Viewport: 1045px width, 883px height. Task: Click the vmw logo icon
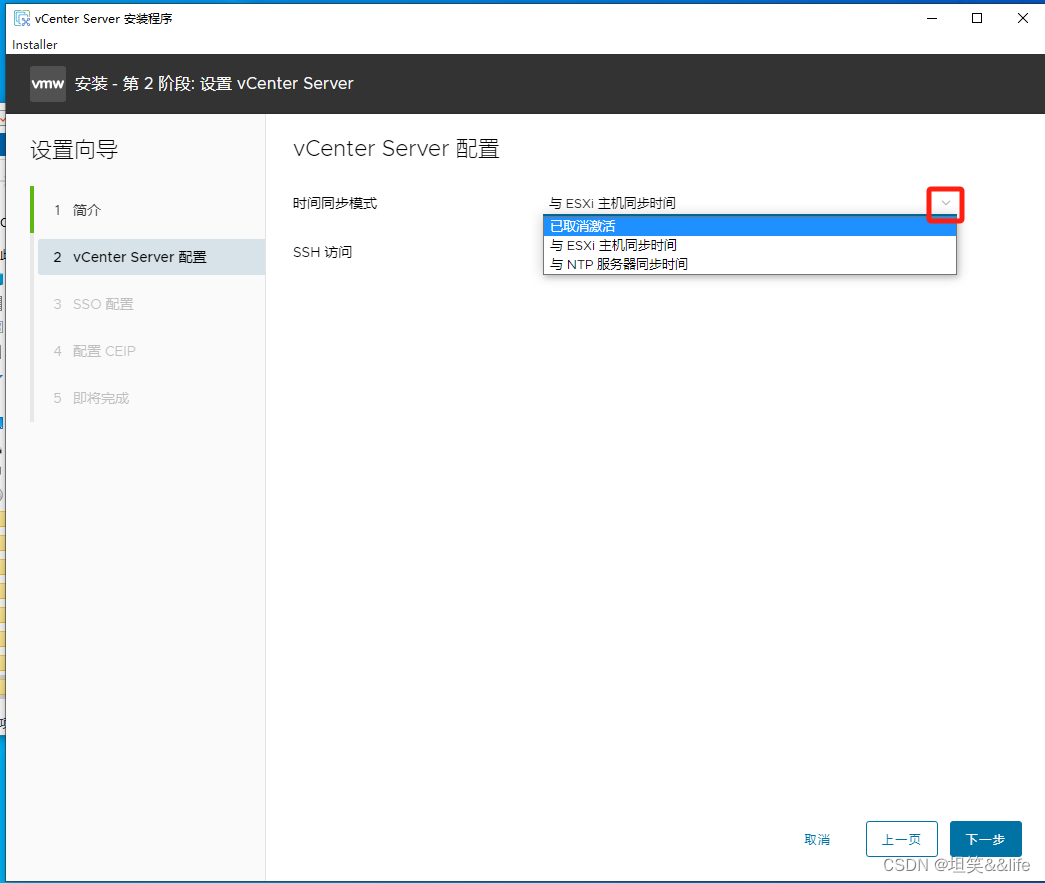(x=48, y=84)
